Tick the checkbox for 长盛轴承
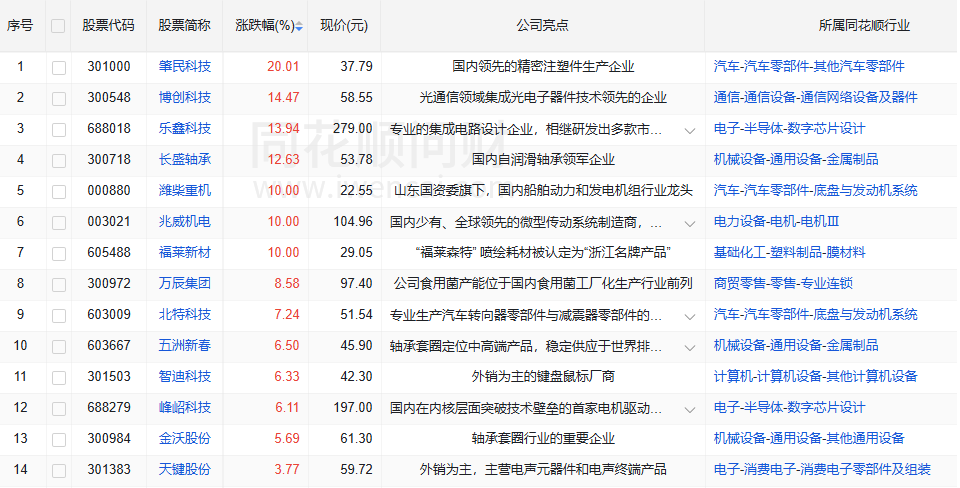Screen dimensions: 960x488 59,160
